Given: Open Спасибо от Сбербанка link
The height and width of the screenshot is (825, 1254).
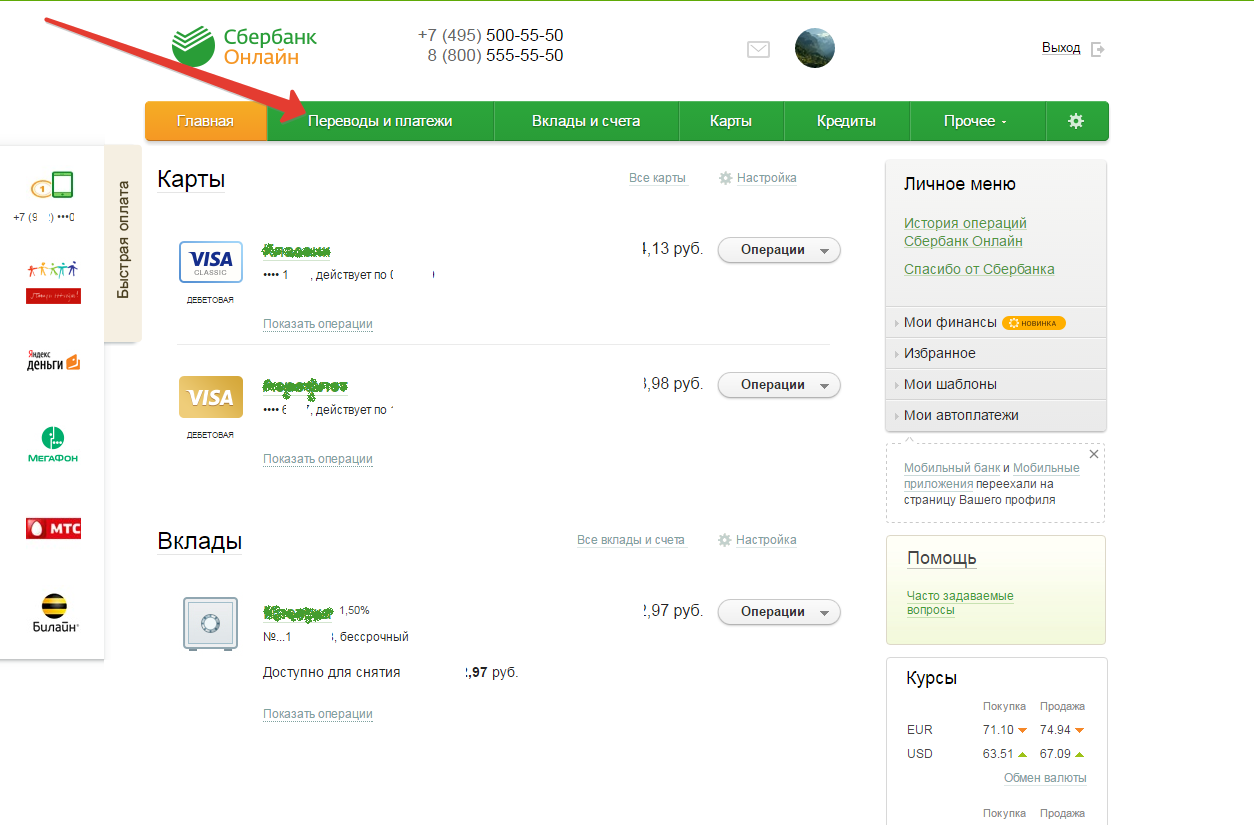Looking at the screenshot, I should click(979, 269).
